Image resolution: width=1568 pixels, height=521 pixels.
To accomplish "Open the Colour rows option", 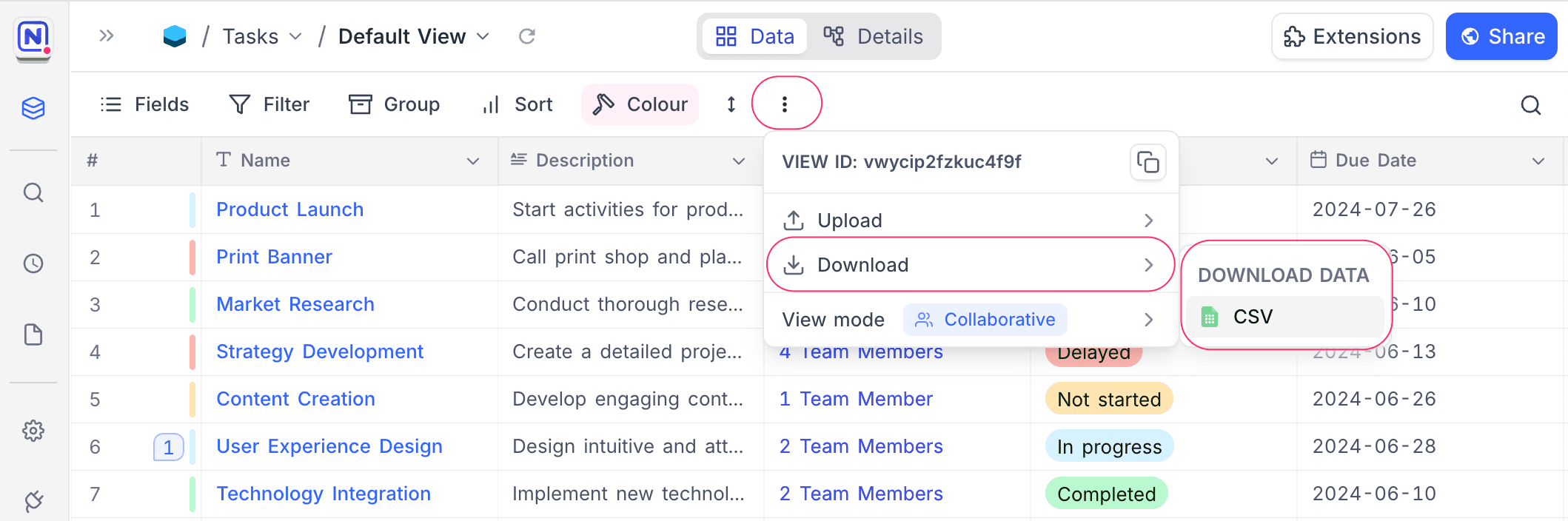I will [641, 104].
